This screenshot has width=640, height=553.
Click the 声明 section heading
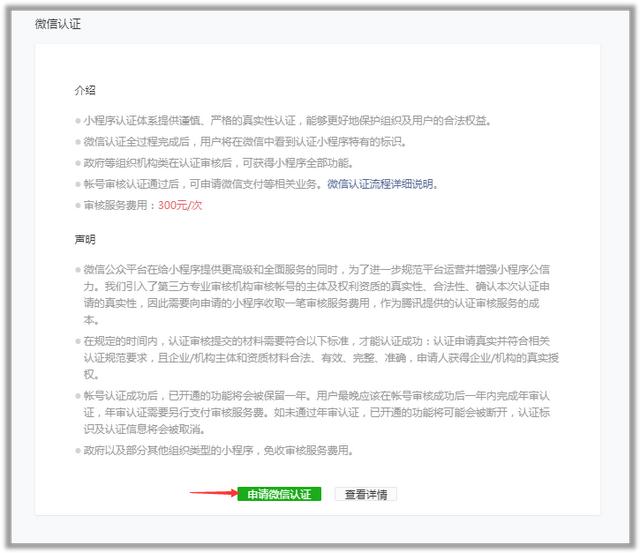point(85,240)
